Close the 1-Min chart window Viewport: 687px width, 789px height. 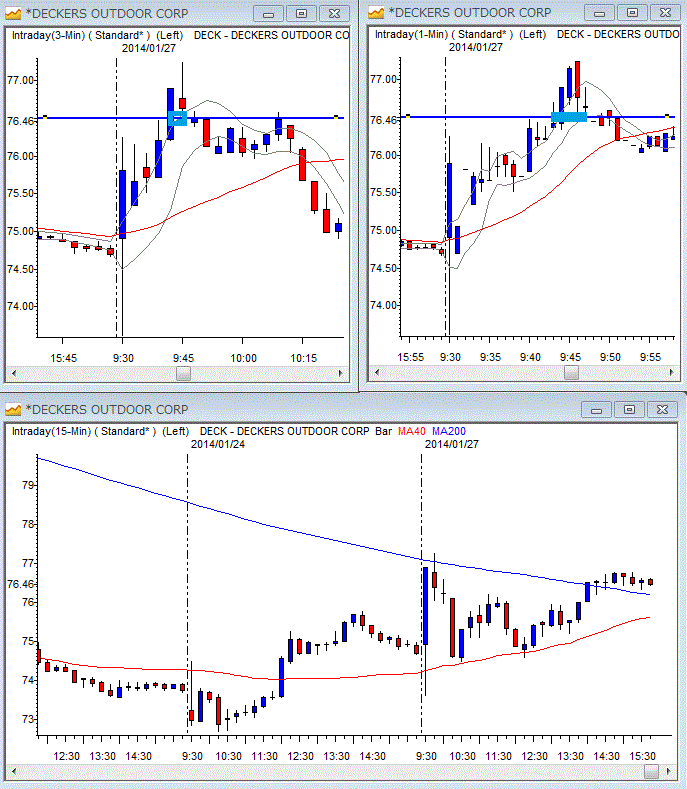pos(665,13)
